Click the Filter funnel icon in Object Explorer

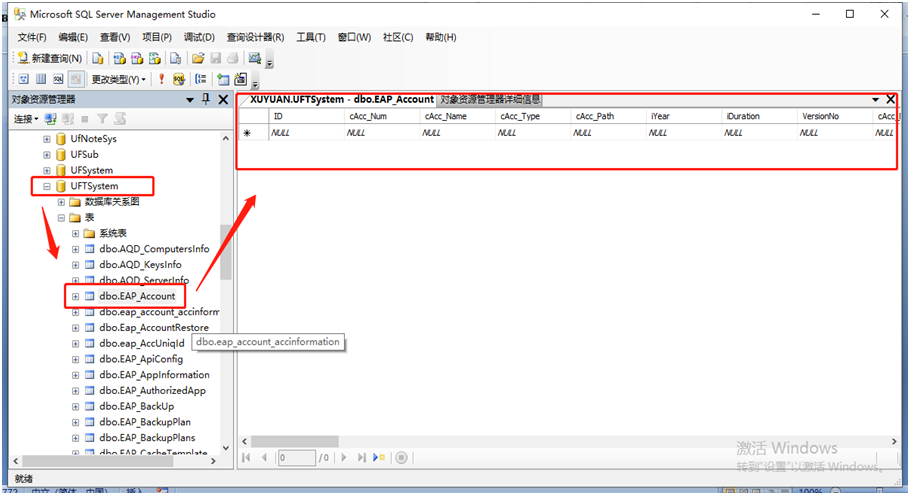point(102,119)
